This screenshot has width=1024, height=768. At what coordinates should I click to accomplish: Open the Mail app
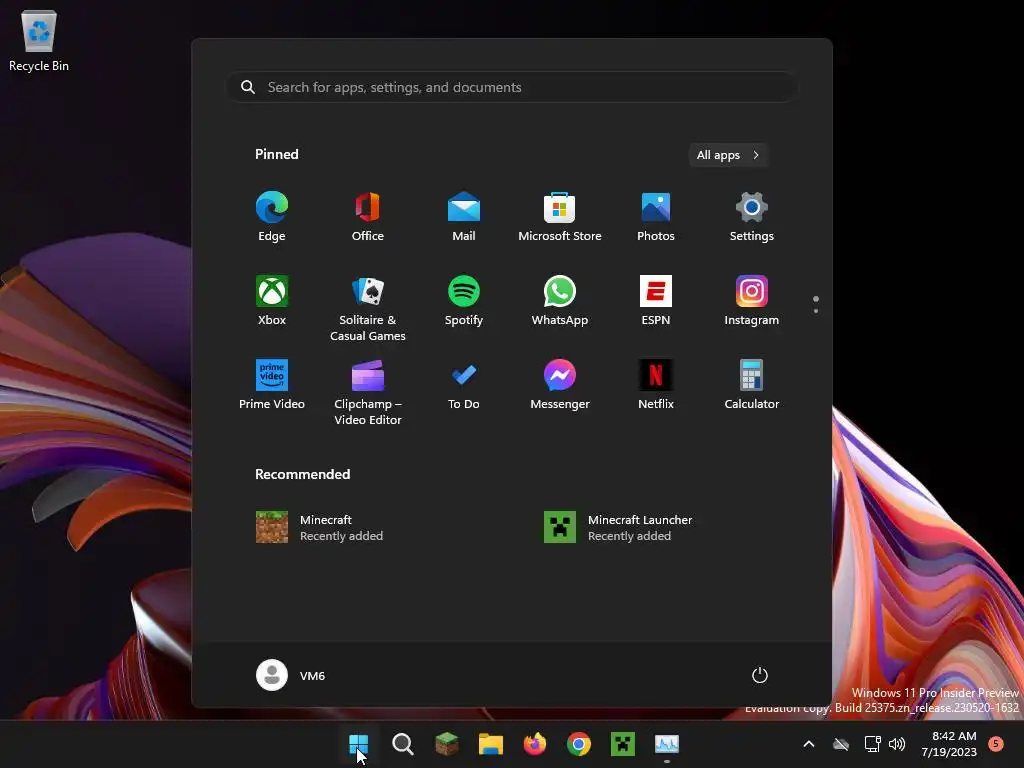pos(464,217)
